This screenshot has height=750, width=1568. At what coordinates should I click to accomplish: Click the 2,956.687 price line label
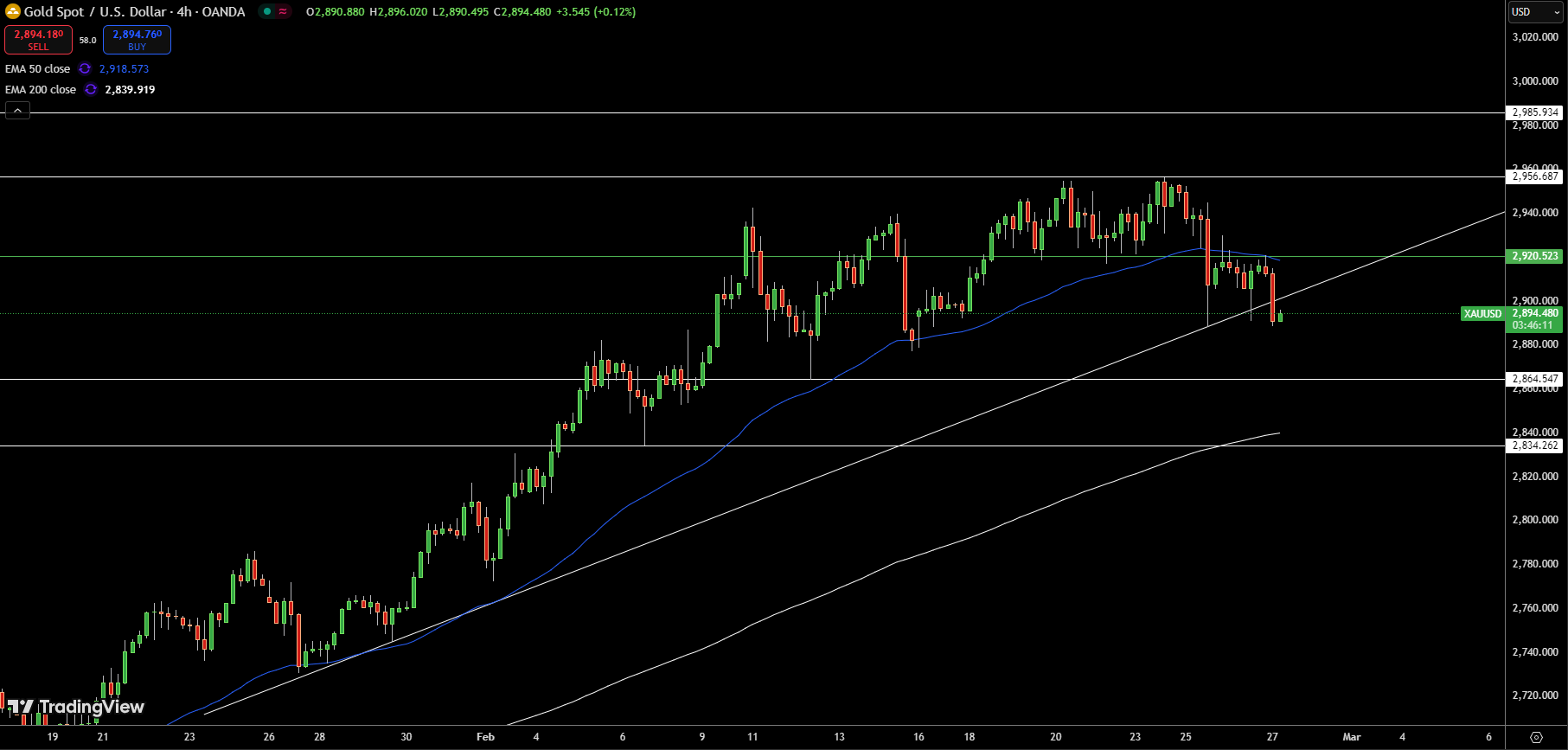(1535, 176)
